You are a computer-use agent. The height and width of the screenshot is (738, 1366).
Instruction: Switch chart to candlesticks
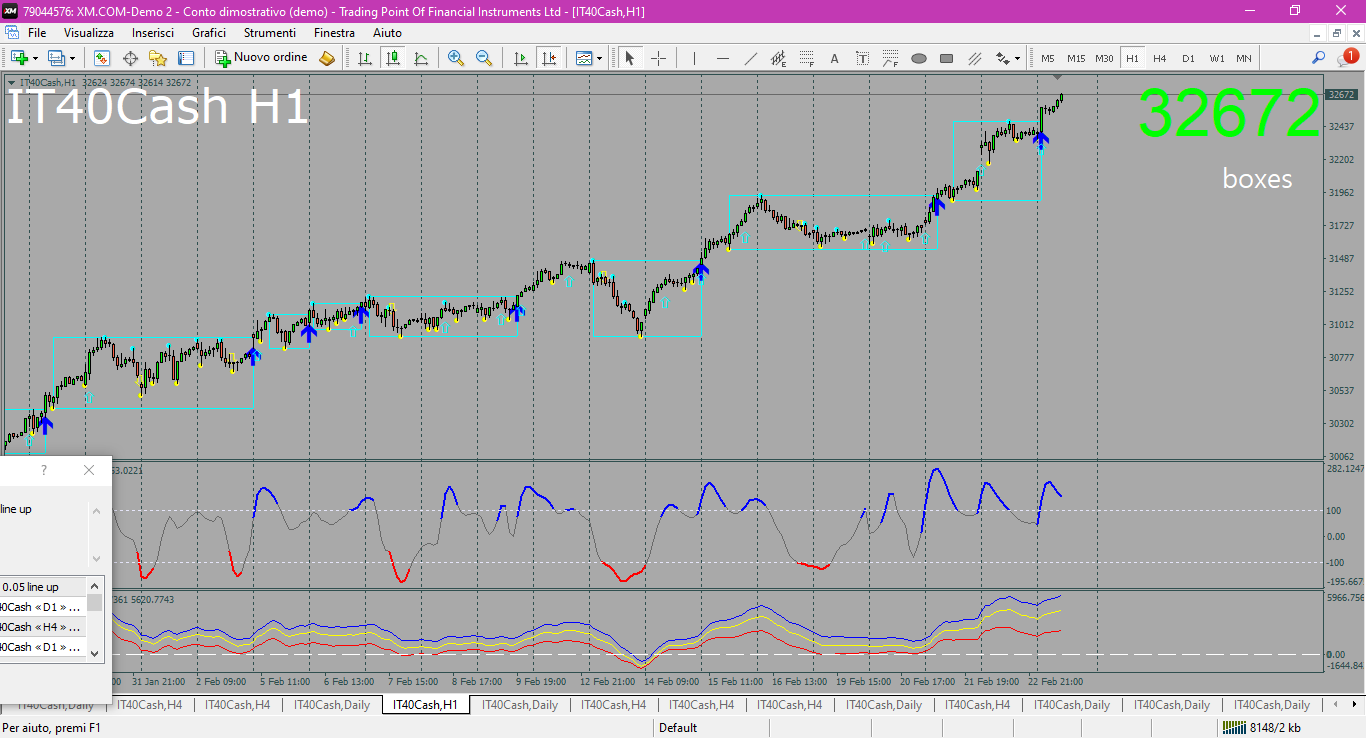point(393,58)
